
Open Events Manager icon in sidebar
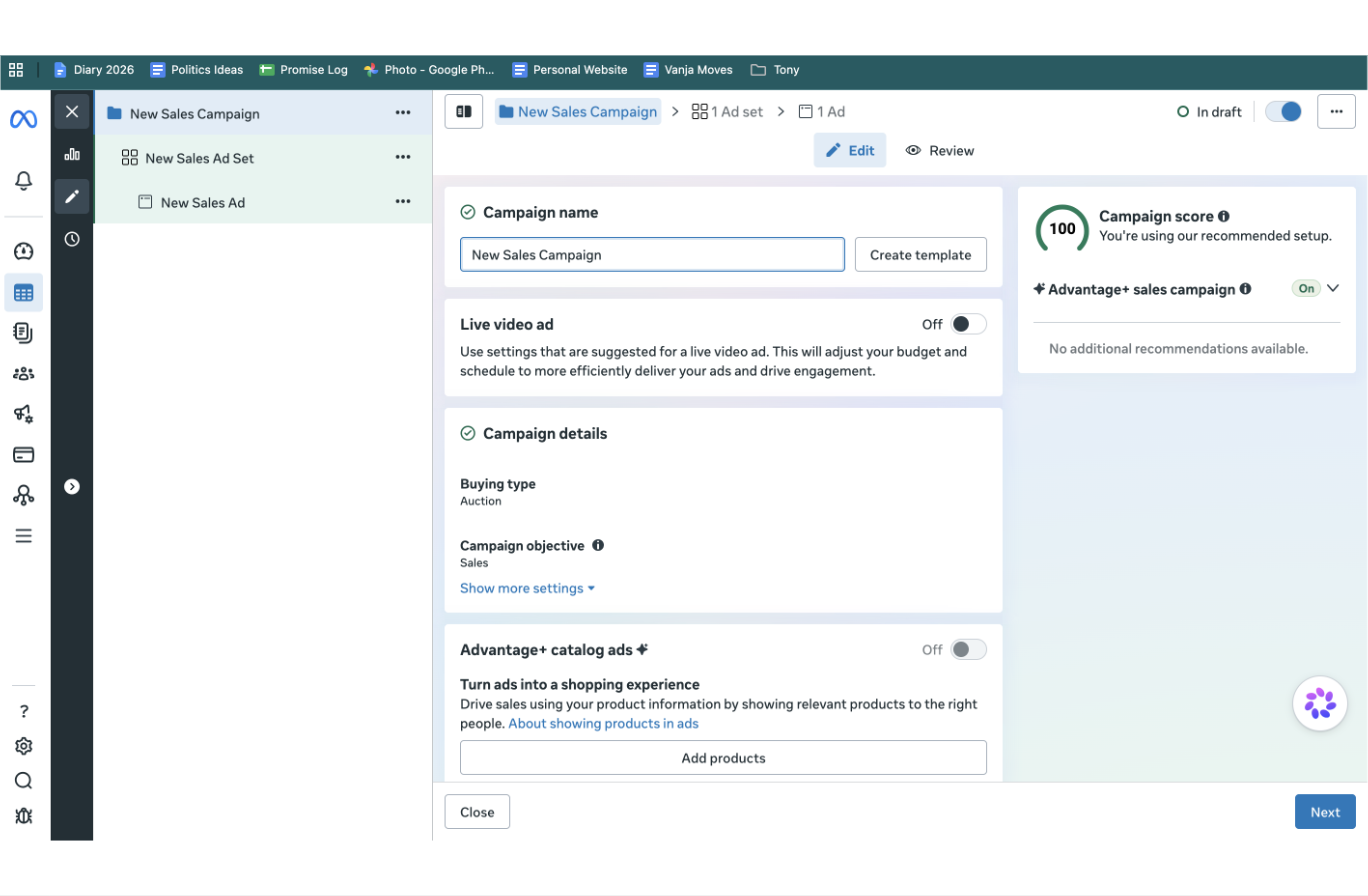click(23, 495)
